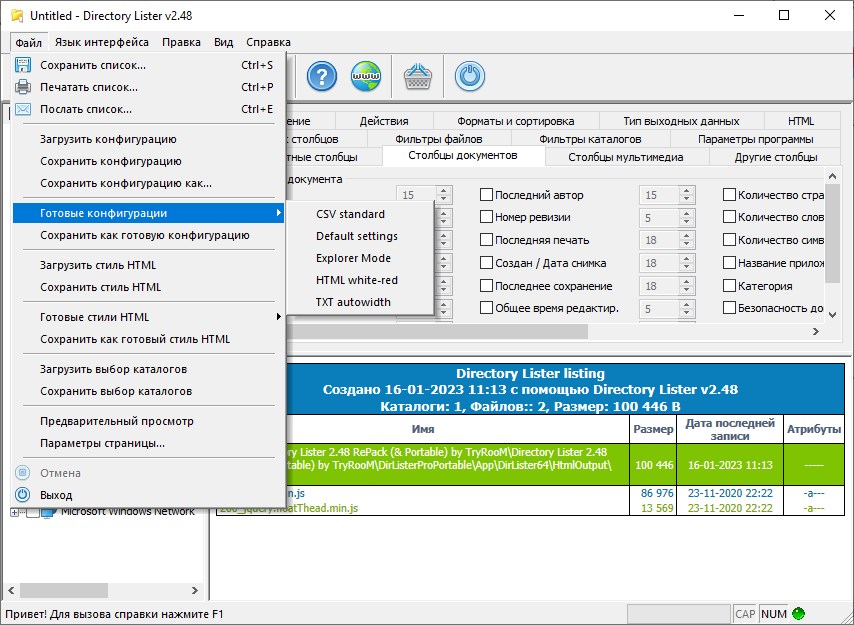The width and height of the screenshot is (854, 625).
Task: Click the Последний автор width input field
Action: [659, 195]
